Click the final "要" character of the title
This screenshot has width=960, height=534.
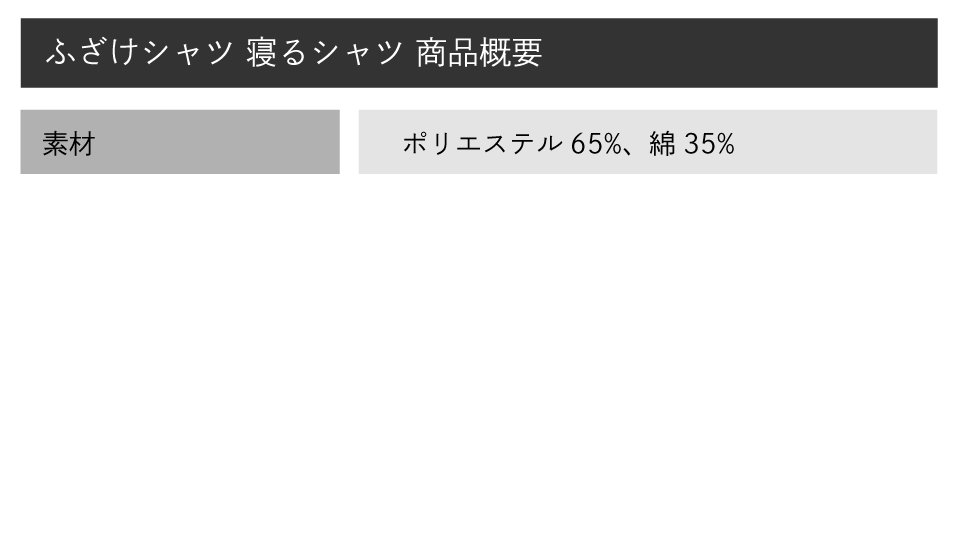[x=527, y=53]
